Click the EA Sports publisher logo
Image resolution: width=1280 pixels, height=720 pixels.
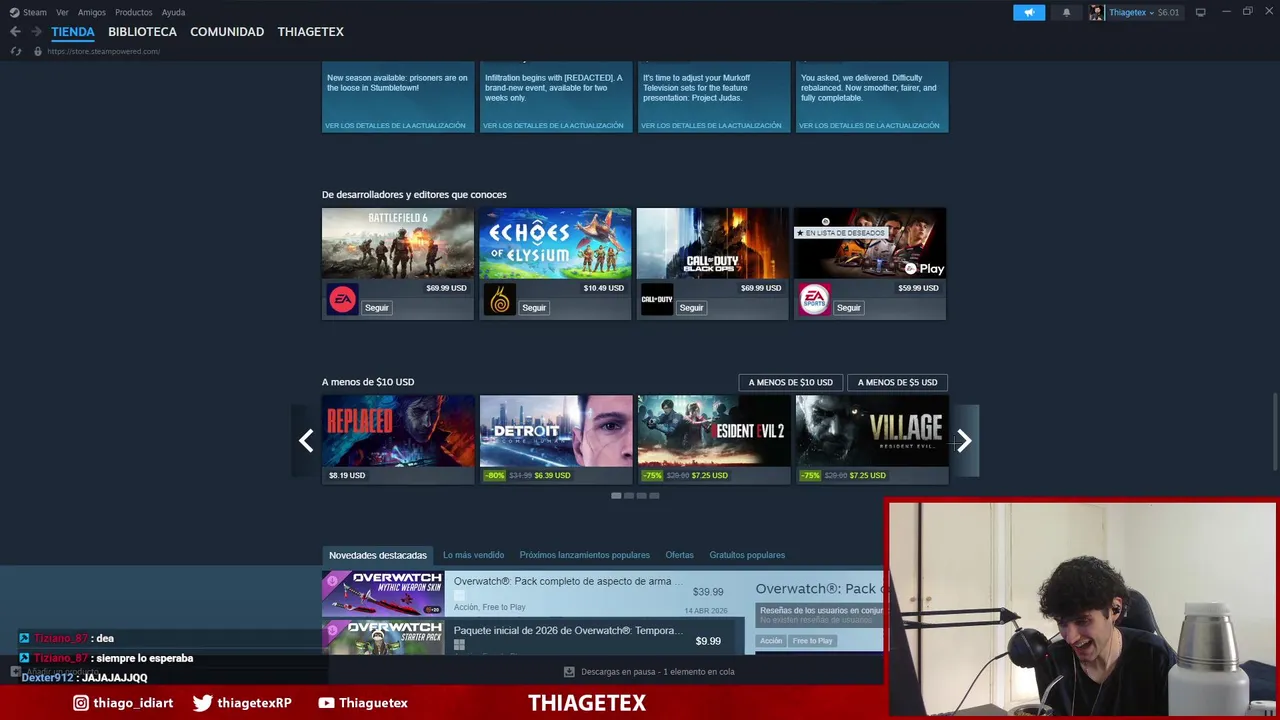click(814, 299)
